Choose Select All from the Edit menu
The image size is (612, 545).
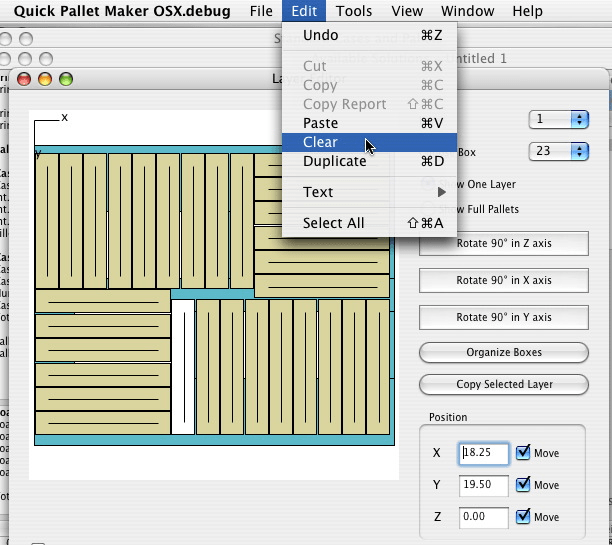click(369, 223)
